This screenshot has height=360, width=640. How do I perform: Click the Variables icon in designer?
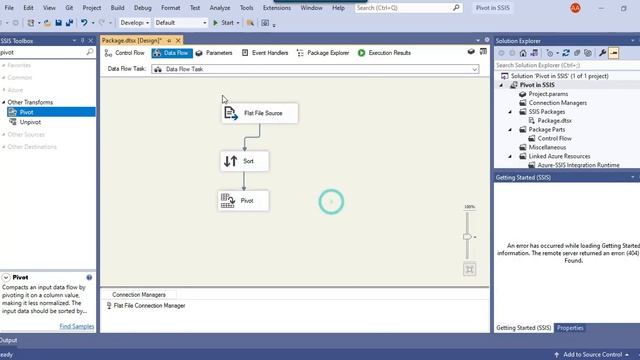click(471, 51)
